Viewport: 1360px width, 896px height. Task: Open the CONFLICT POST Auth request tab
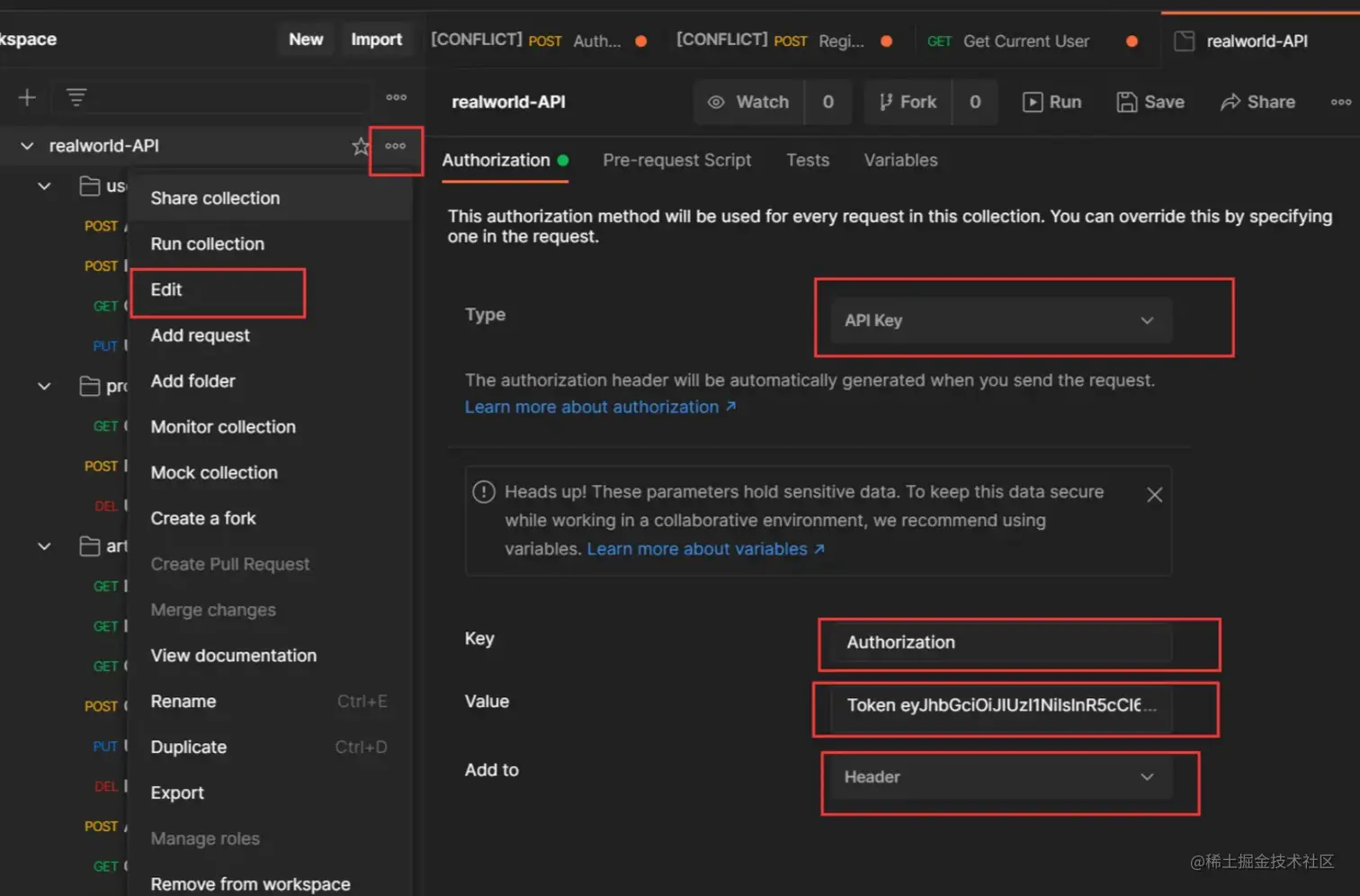(x=539, y=41)
